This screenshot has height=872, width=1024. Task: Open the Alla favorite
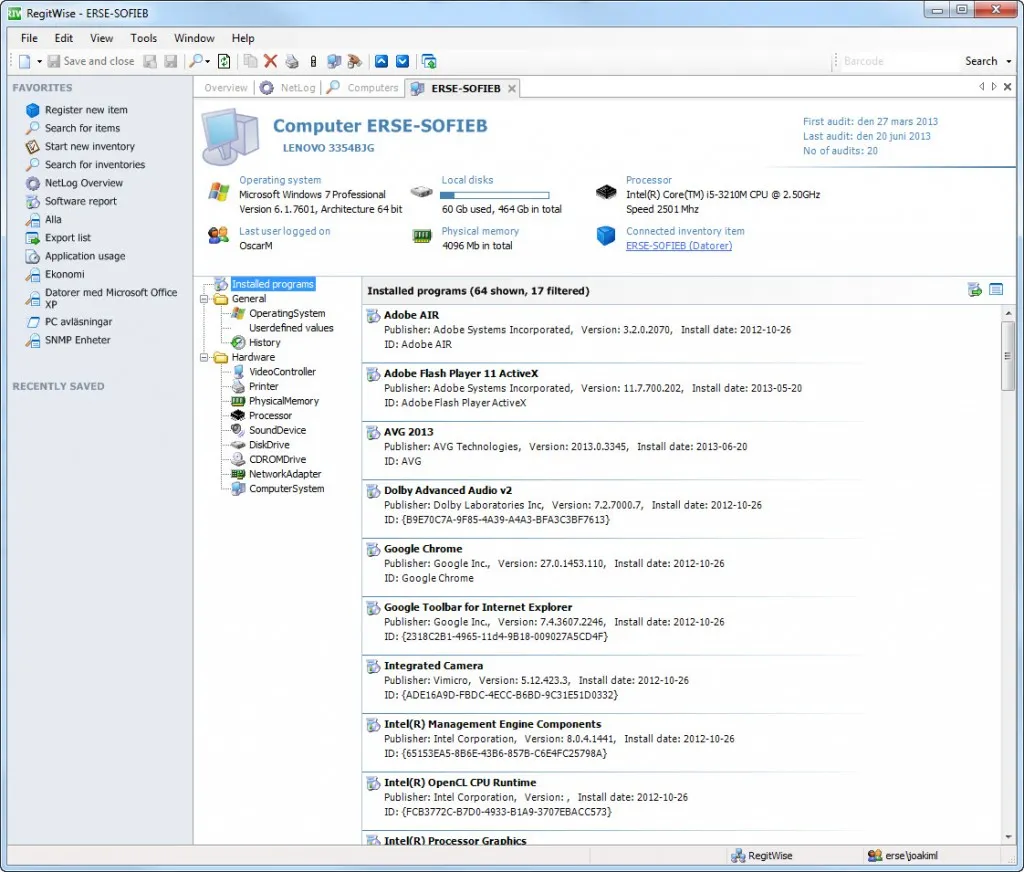53,219
